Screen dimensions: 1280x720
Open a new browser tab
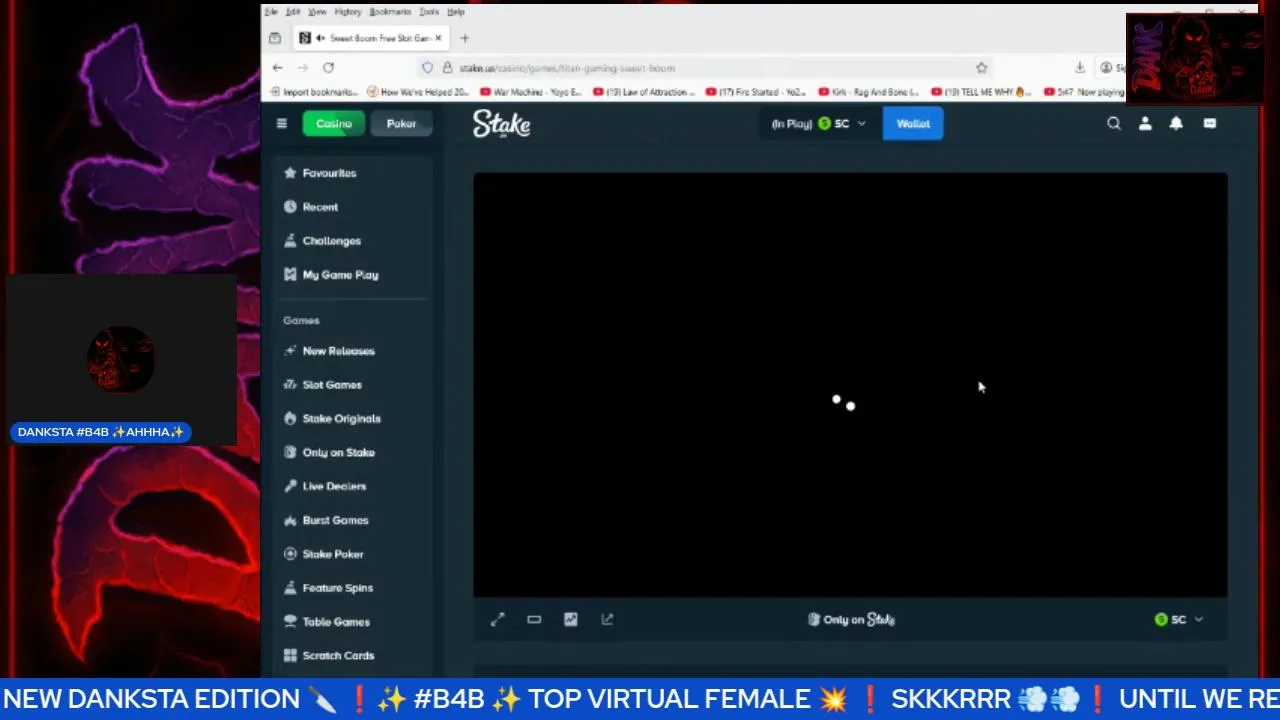[x=464, y=38]
